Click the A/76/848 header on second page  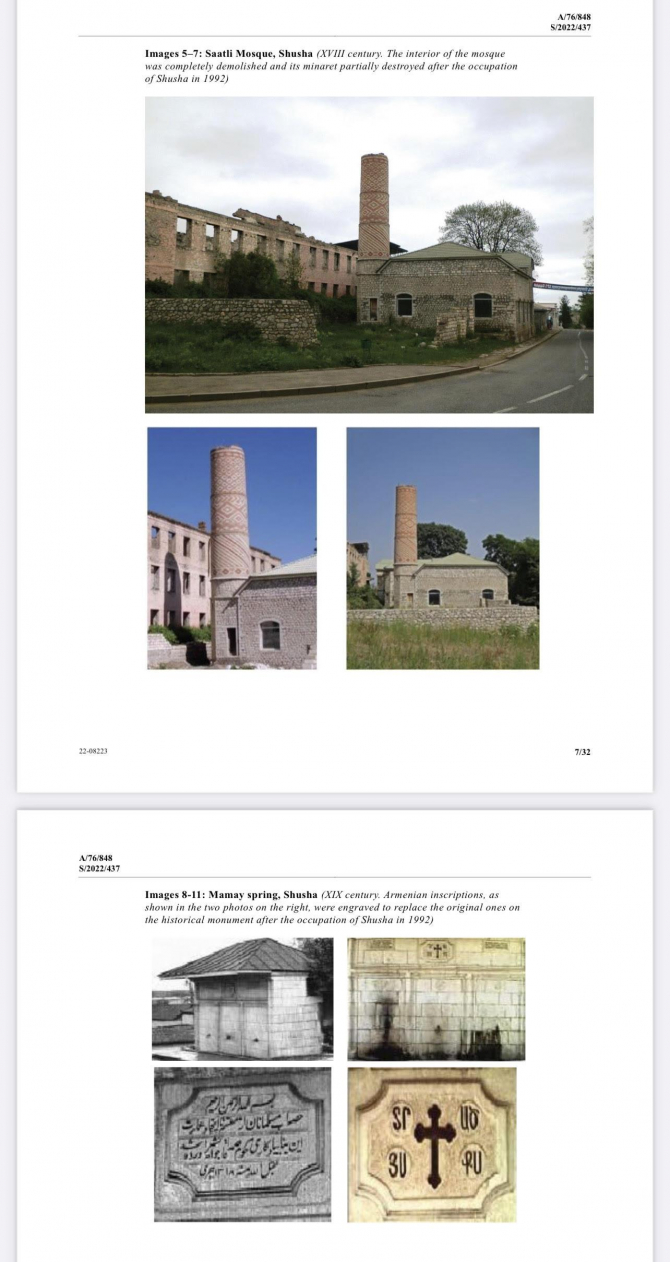[98, 858]
